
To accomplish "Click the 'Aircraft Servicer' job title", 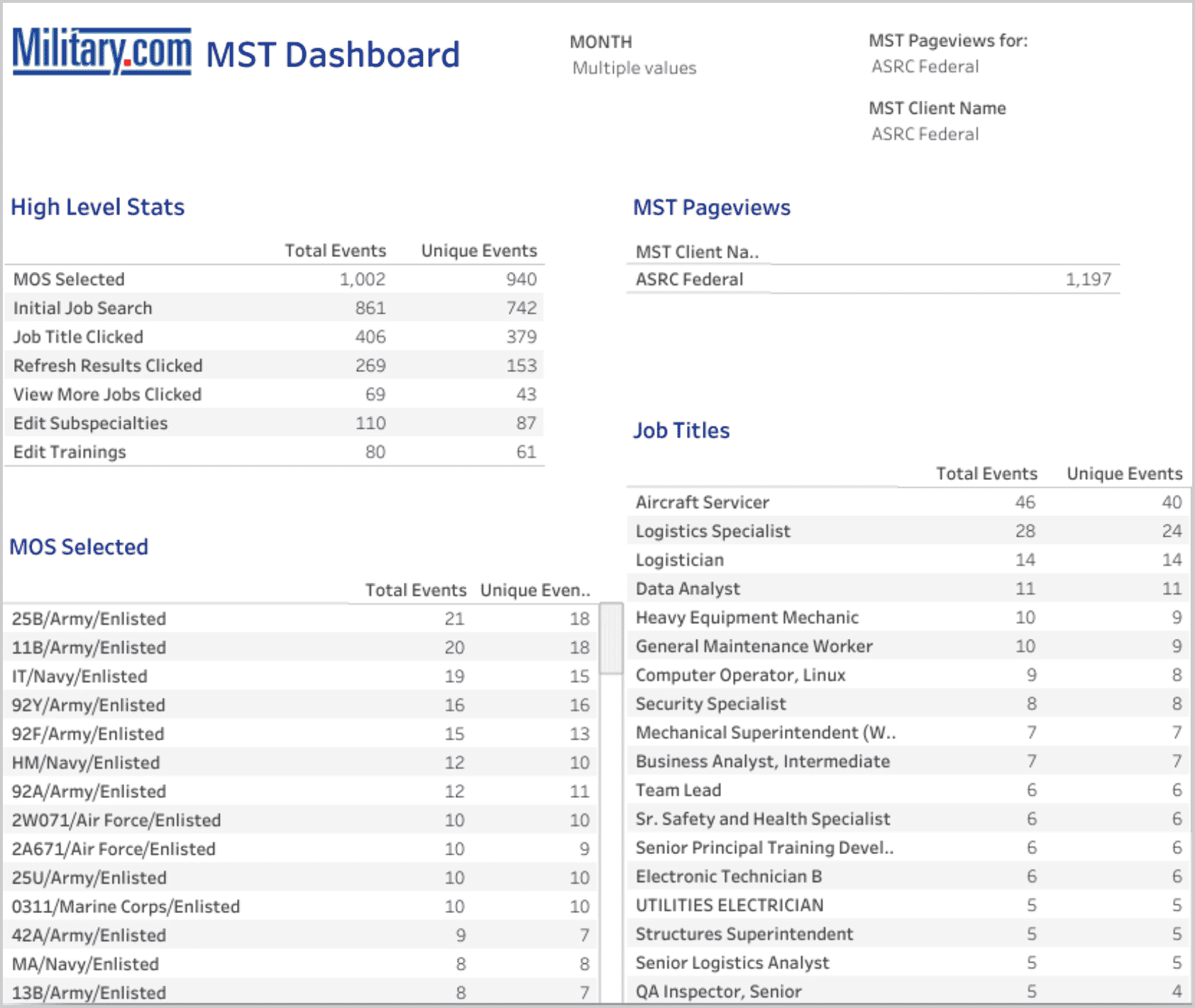I will 702,503.
